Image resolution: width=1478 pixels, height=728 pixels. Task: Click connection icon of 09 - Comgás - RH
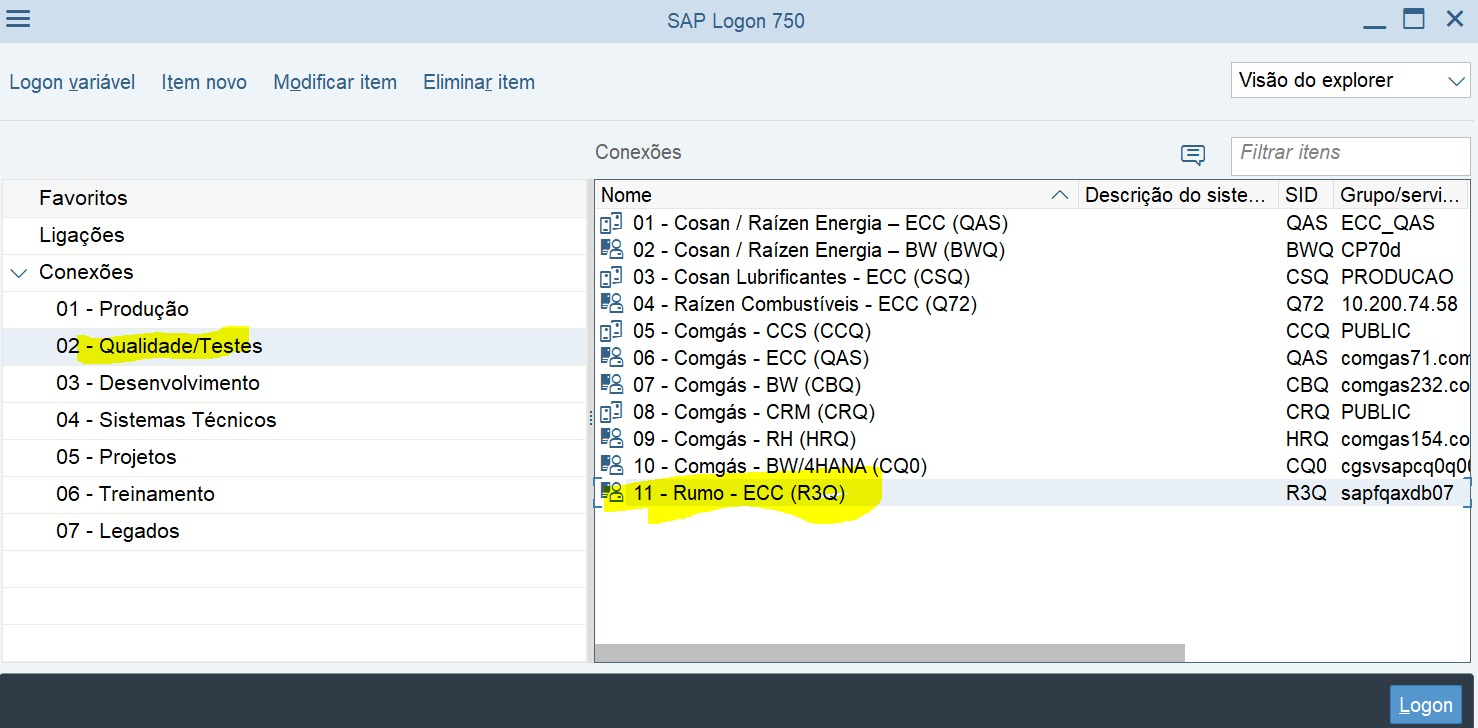tap(611, 439)
